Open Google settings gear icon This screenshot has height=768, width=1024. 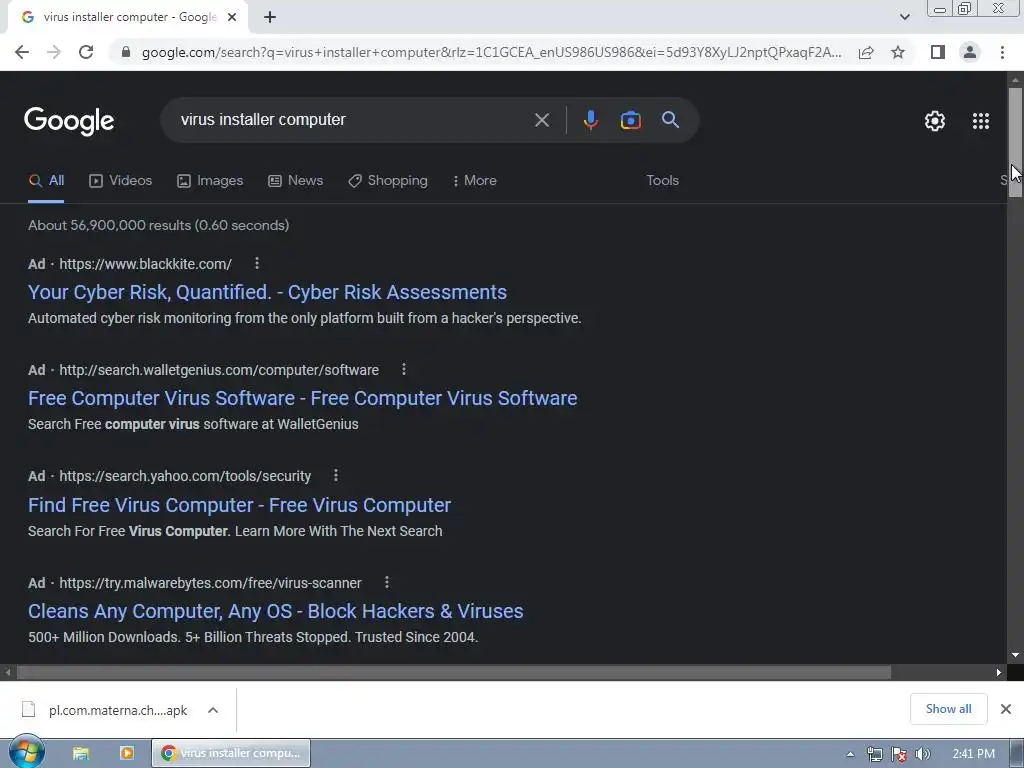[935, 121]
